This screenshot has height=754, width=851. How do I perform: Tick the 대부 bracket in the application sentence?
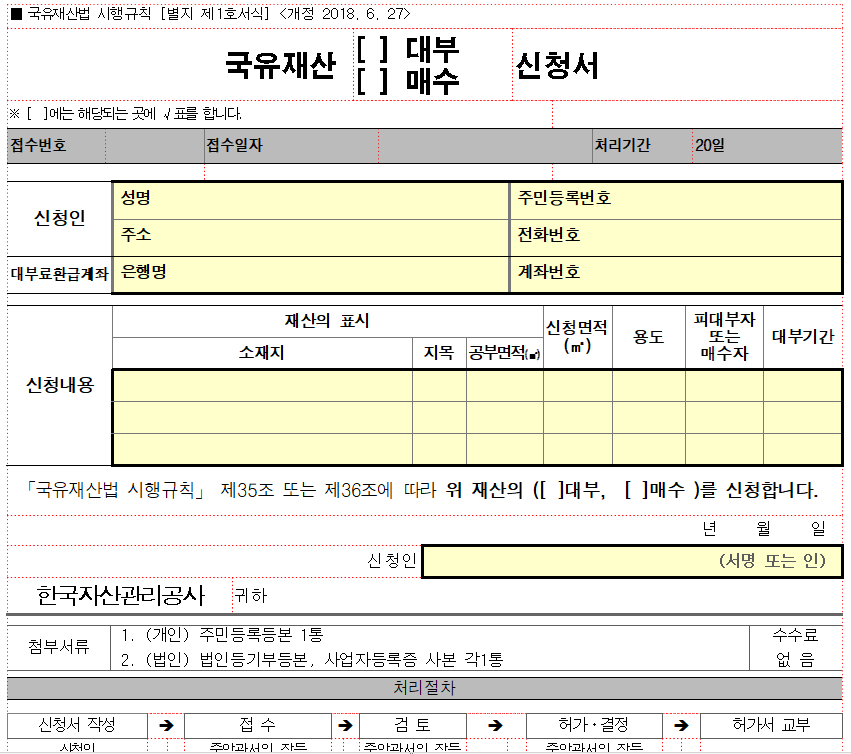552,490
